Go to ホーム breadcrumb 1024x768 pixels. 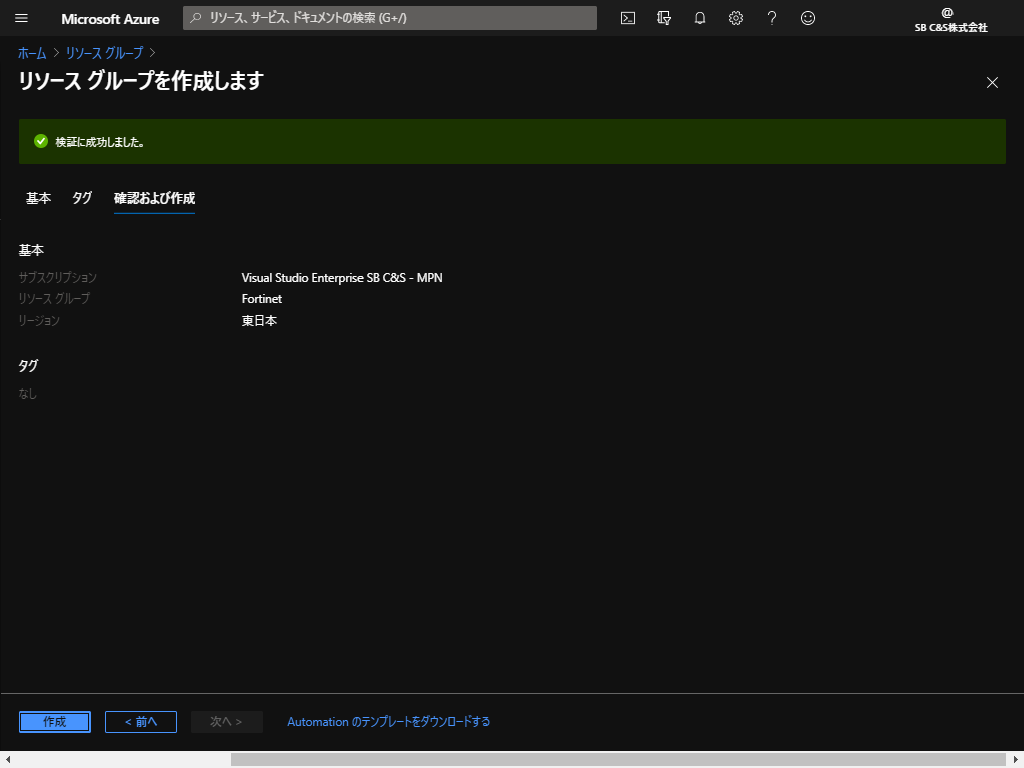tap(32, 53)
